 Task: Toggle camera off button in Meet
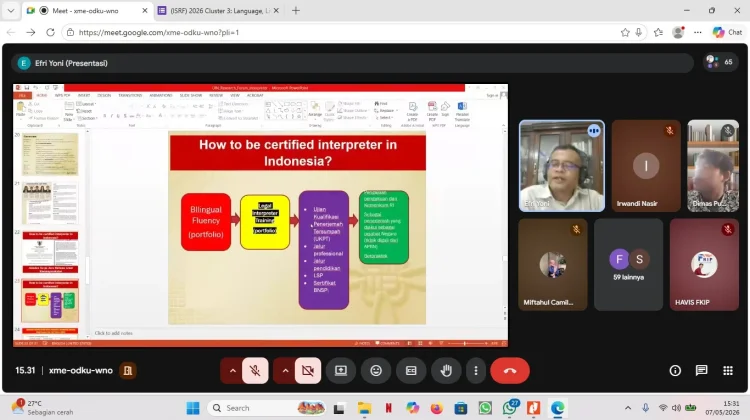[x=308, y=370]
